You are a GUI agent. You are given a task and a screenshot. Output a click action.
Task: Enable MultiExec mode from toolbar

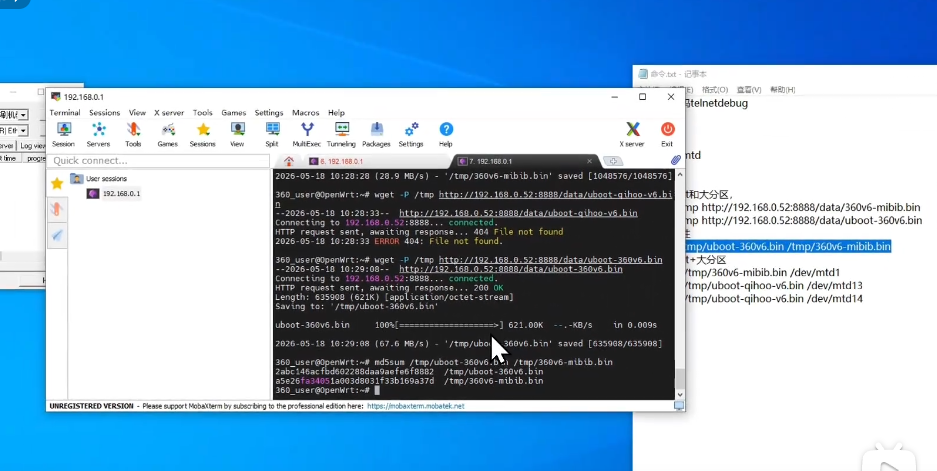pos(307,134)
